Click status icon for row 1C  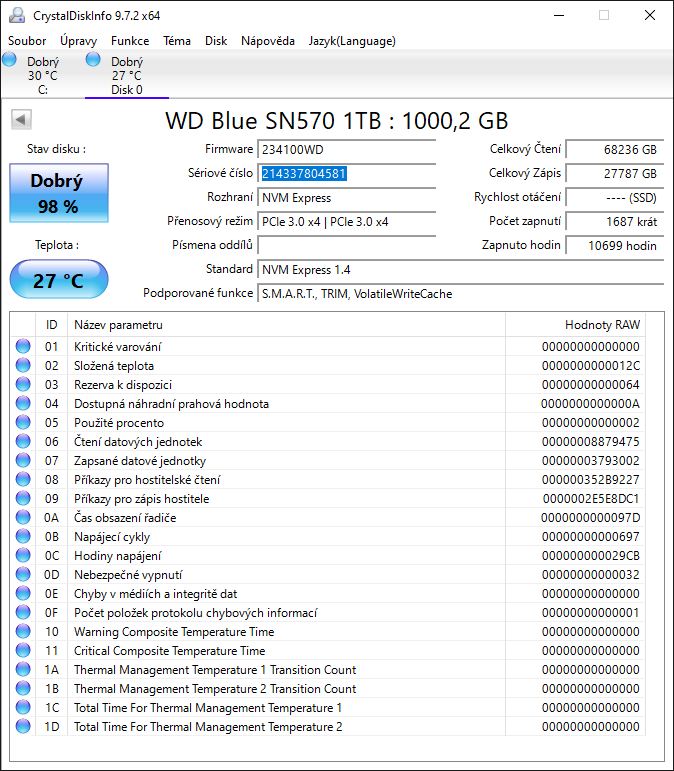(x=23, y=708)
